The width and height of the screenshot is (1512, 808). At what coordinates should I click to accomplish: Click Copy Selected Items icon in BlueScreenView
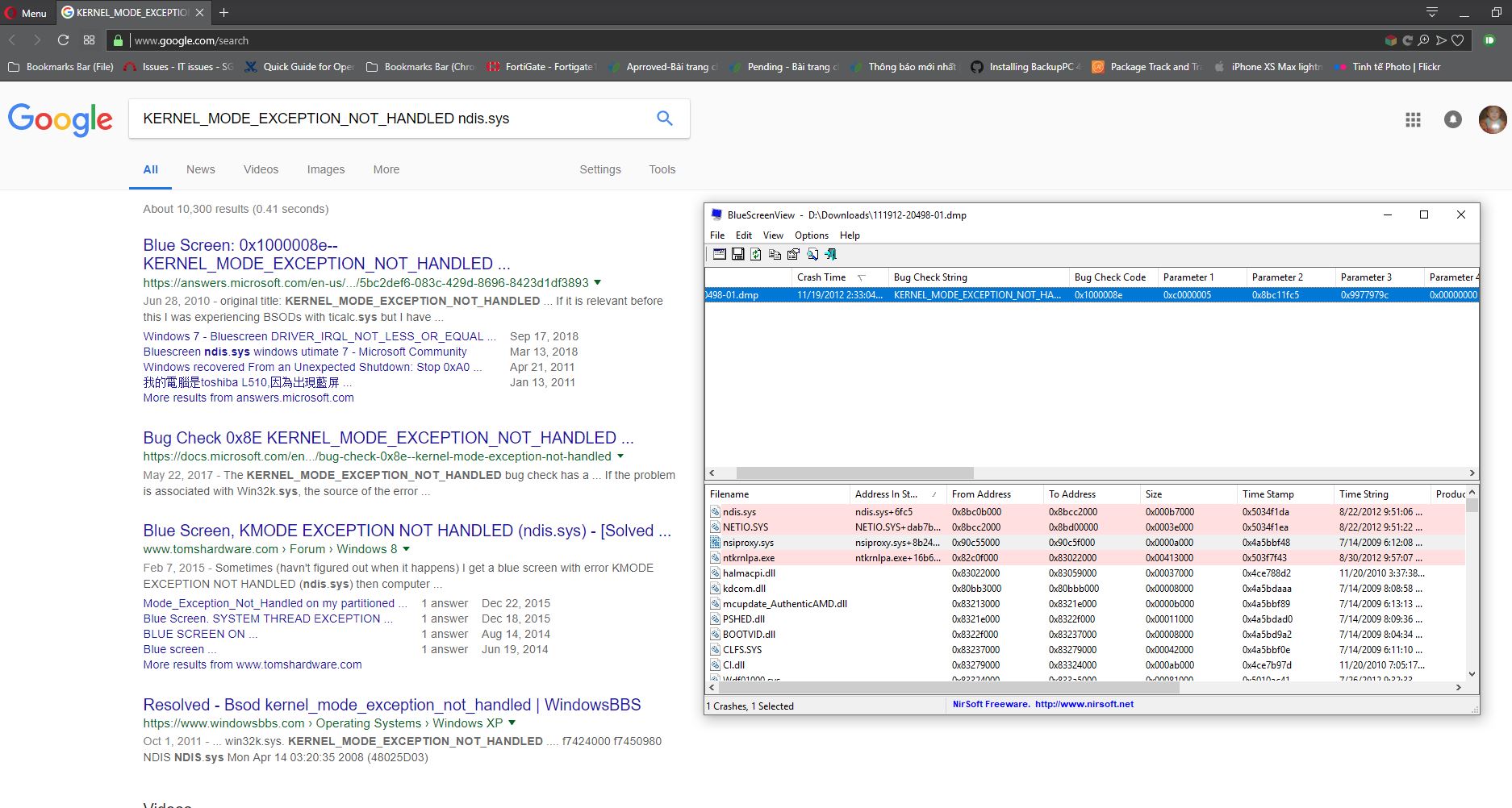click(x=775, y=254)
